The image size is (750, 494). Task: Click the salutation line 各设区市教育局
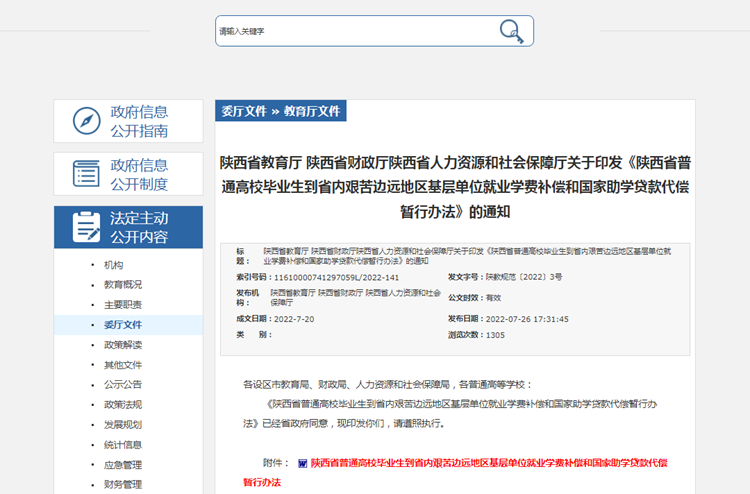coord(387,384)
